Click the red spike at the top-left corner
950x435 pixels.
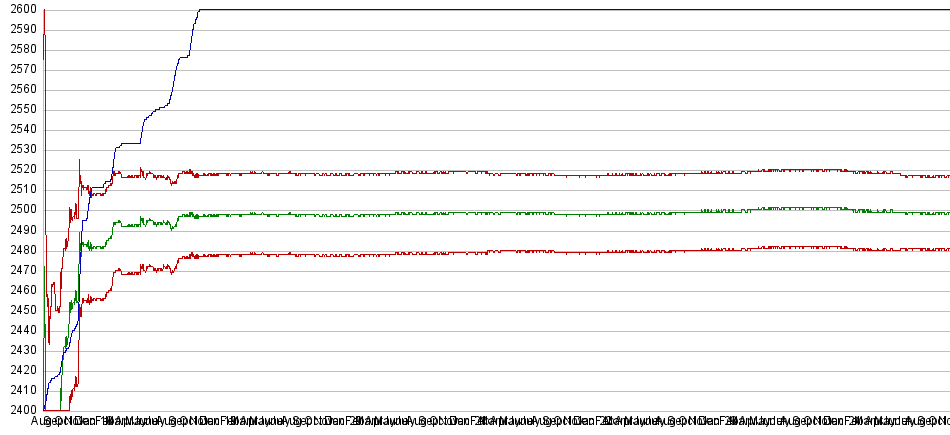[44, 12]
